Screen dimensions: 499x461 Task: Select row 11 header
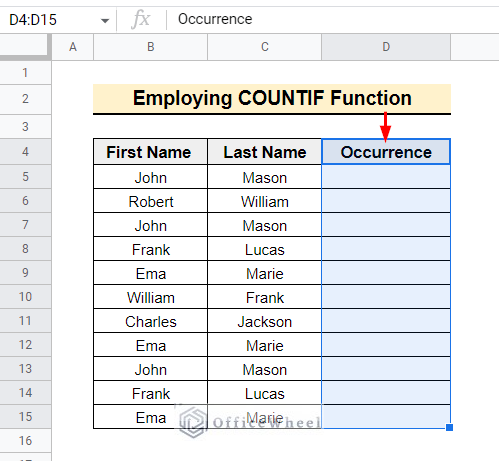(x=25, y=321)
